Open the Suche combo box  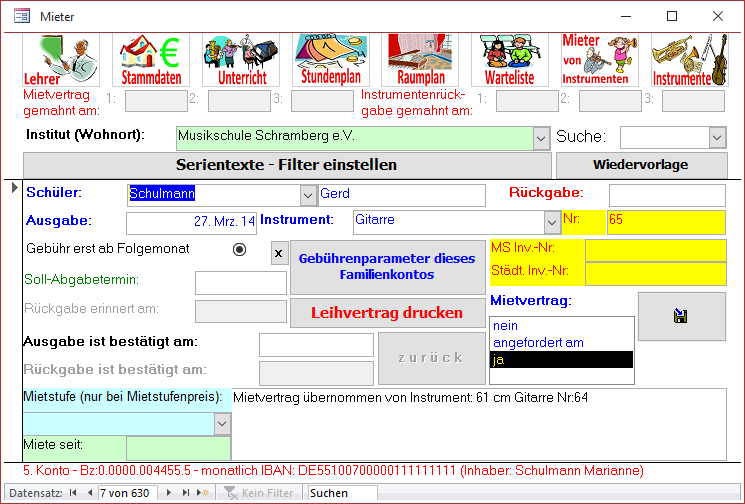click(717, 138)
